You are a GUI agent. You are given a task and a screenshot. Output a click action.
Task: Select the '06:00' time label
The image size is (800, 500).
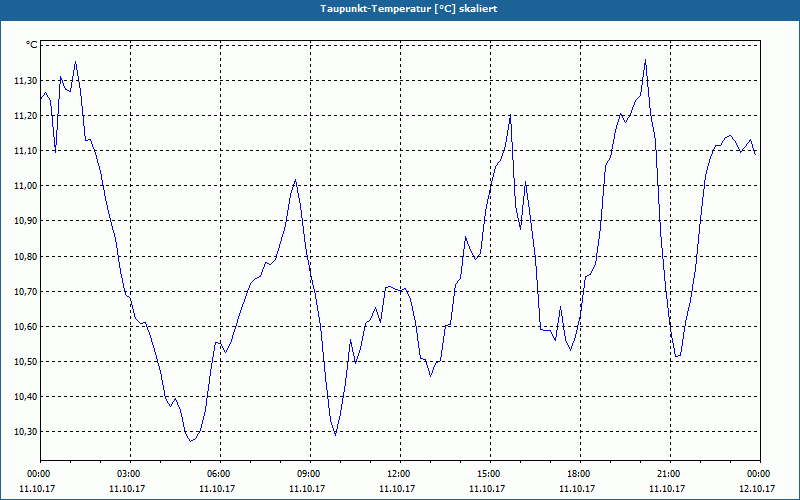[220, 474]
